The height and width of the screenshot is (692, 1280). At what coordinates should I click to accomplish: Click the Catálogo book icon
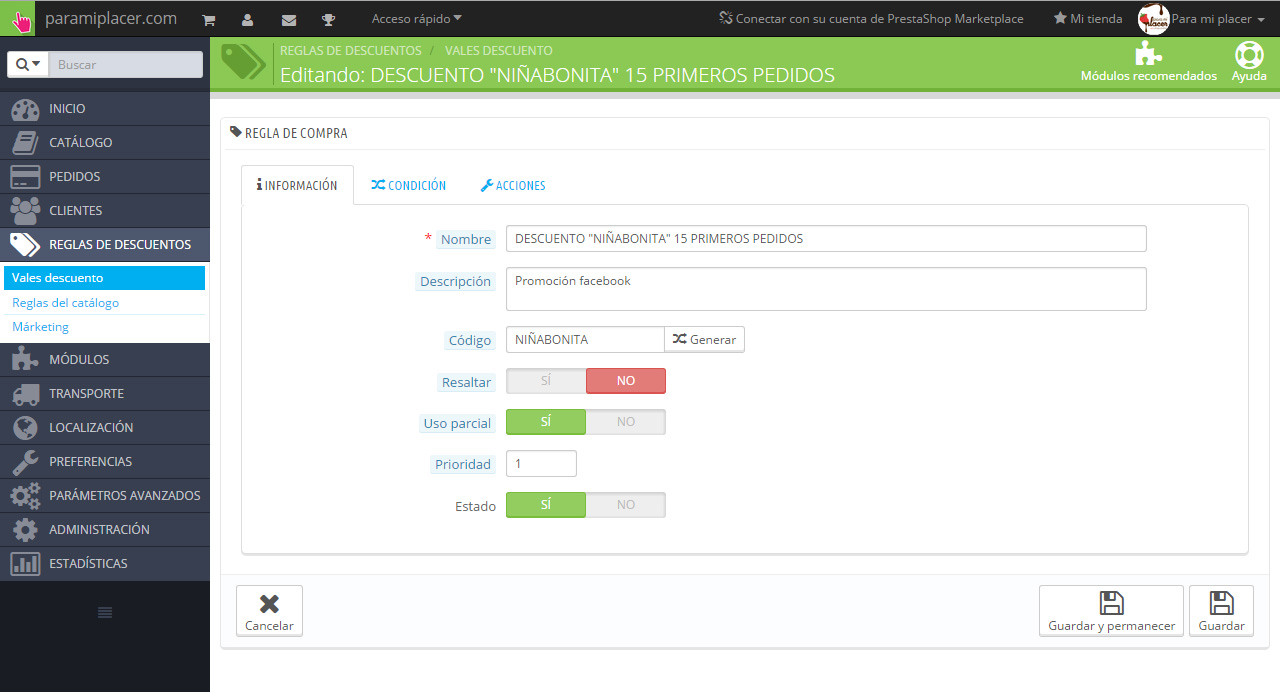(x=25, y=142)
